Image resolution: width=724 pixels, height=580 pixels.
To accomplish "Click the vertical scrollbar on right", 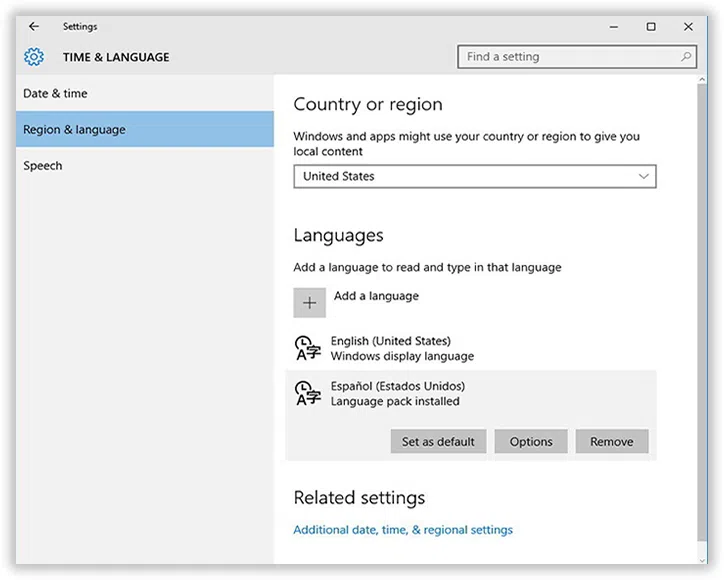I will 700,300.
